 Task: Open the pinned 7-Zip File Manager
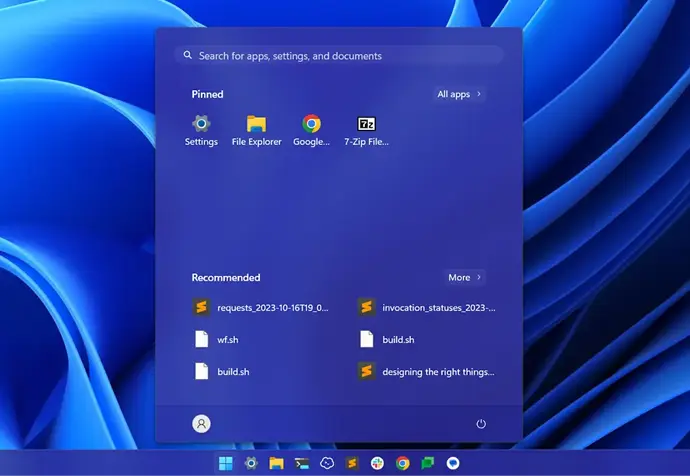[366, 126]
